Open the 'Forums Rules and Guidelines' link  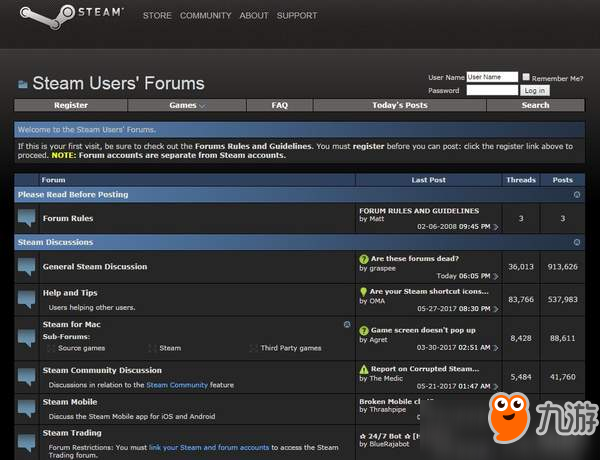pyautogui.click(x=253, y=146)
